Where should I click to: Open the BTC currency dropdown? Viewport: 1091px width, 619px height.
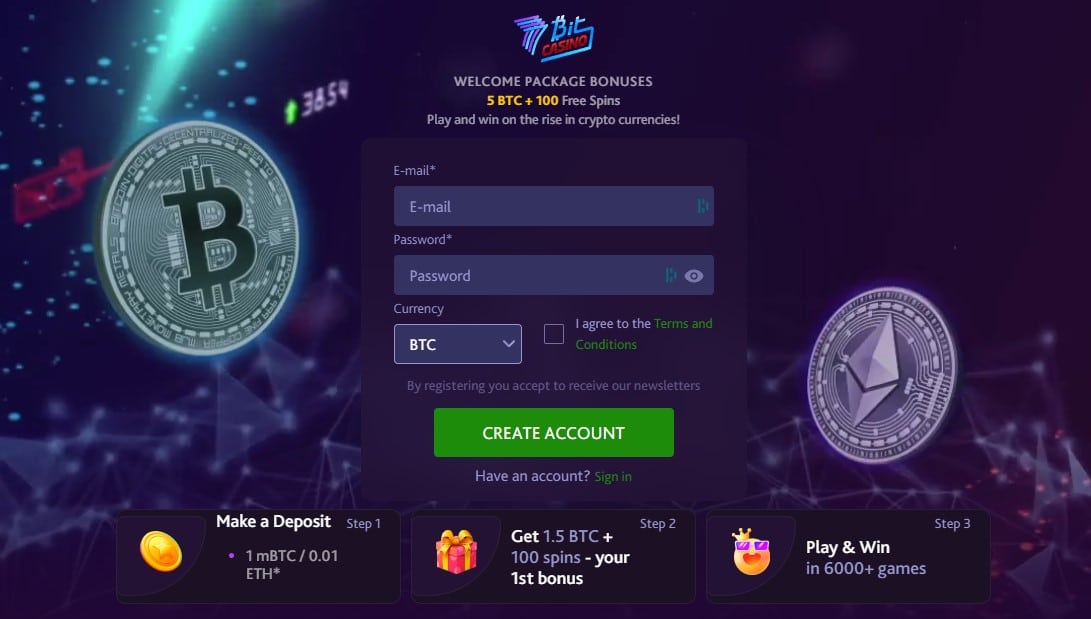[x=458, y=344]
